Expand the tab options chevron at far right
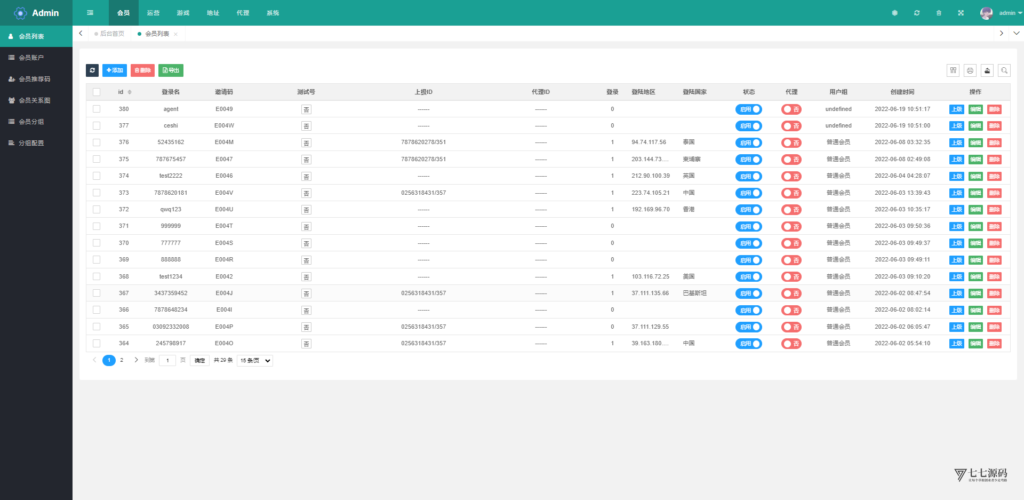1024x500 pixels. (x=1015, y=33)
